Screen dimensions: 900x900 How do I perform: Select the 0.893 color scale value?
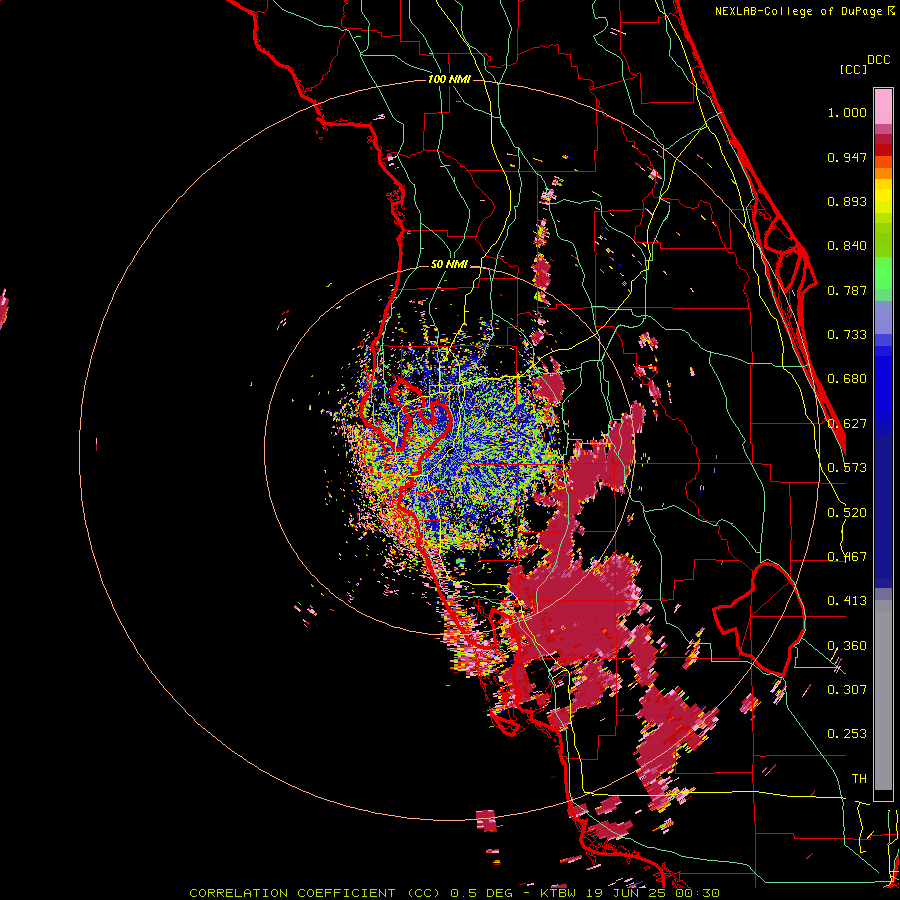tap(847, 201)
